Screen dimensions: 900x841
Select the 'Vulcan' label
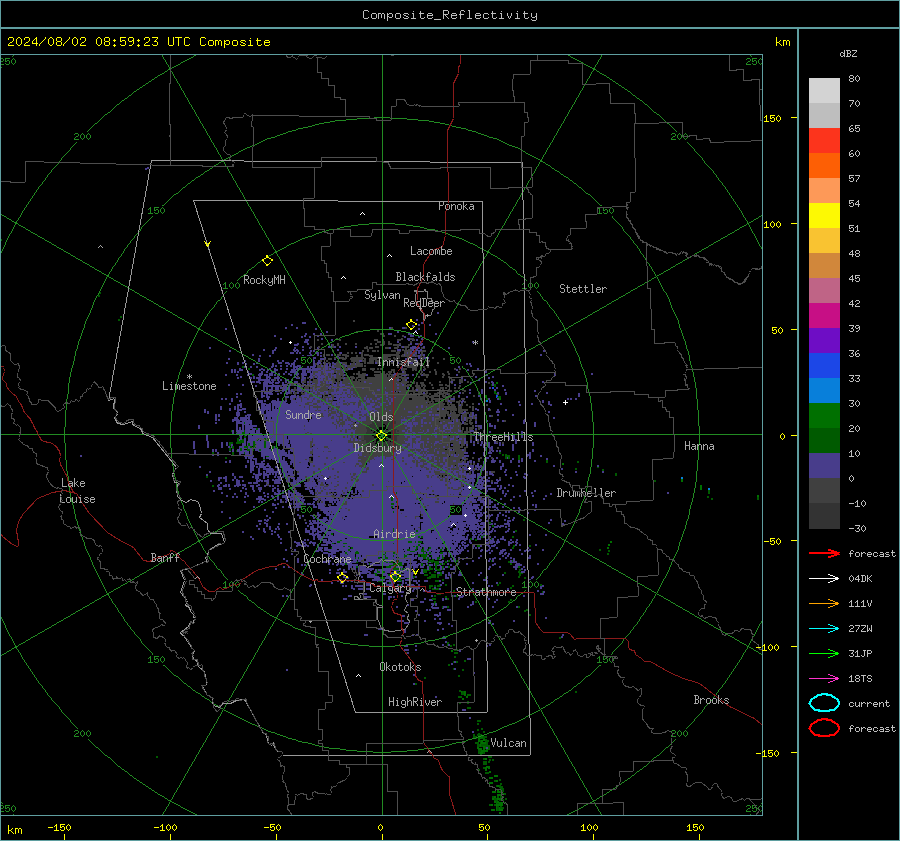509,743
